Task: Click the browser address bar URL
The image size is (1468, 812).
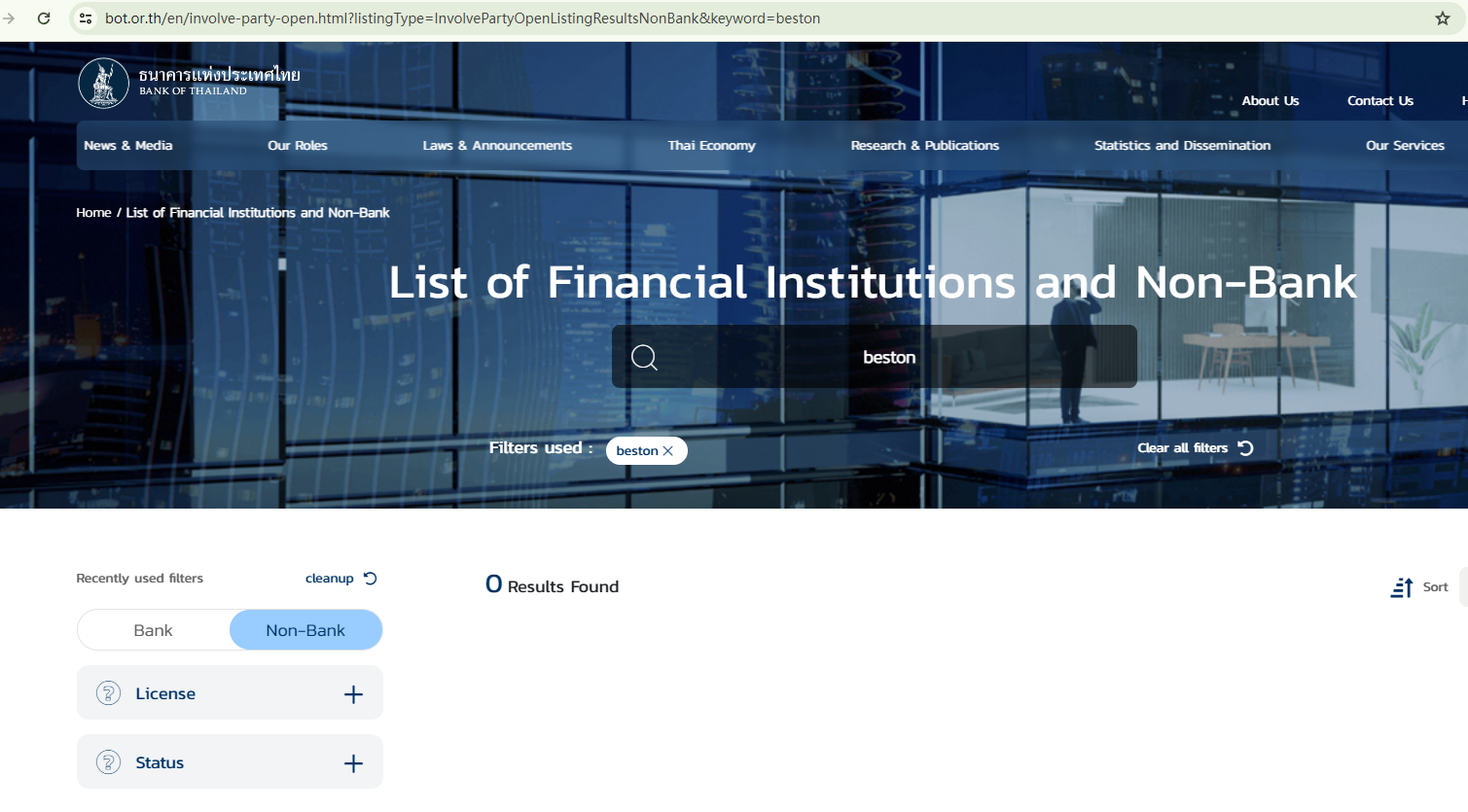Action: [463, 18]
